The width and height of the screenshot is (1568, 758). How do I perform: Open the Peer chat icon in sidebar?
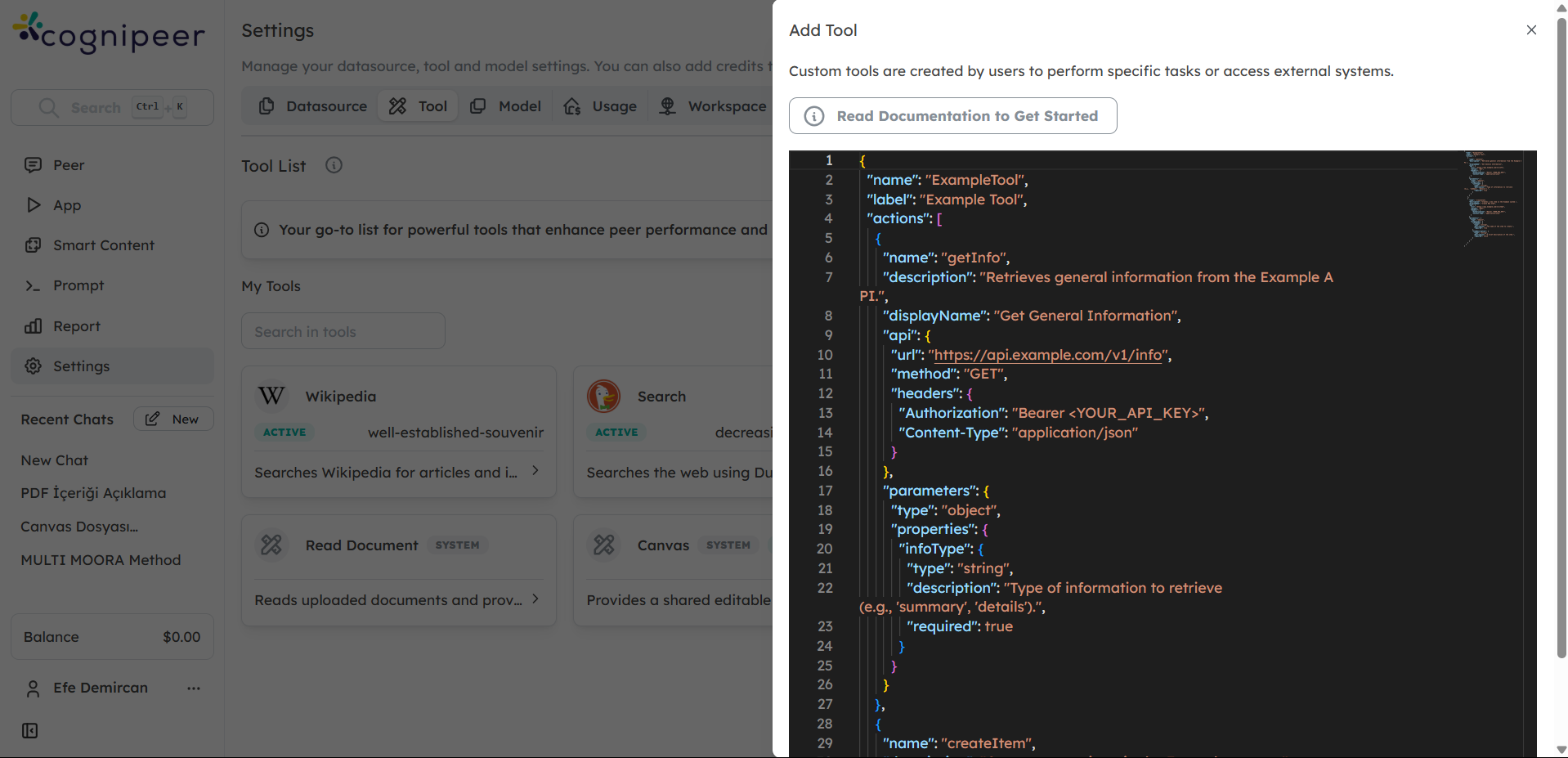(33, 165)
